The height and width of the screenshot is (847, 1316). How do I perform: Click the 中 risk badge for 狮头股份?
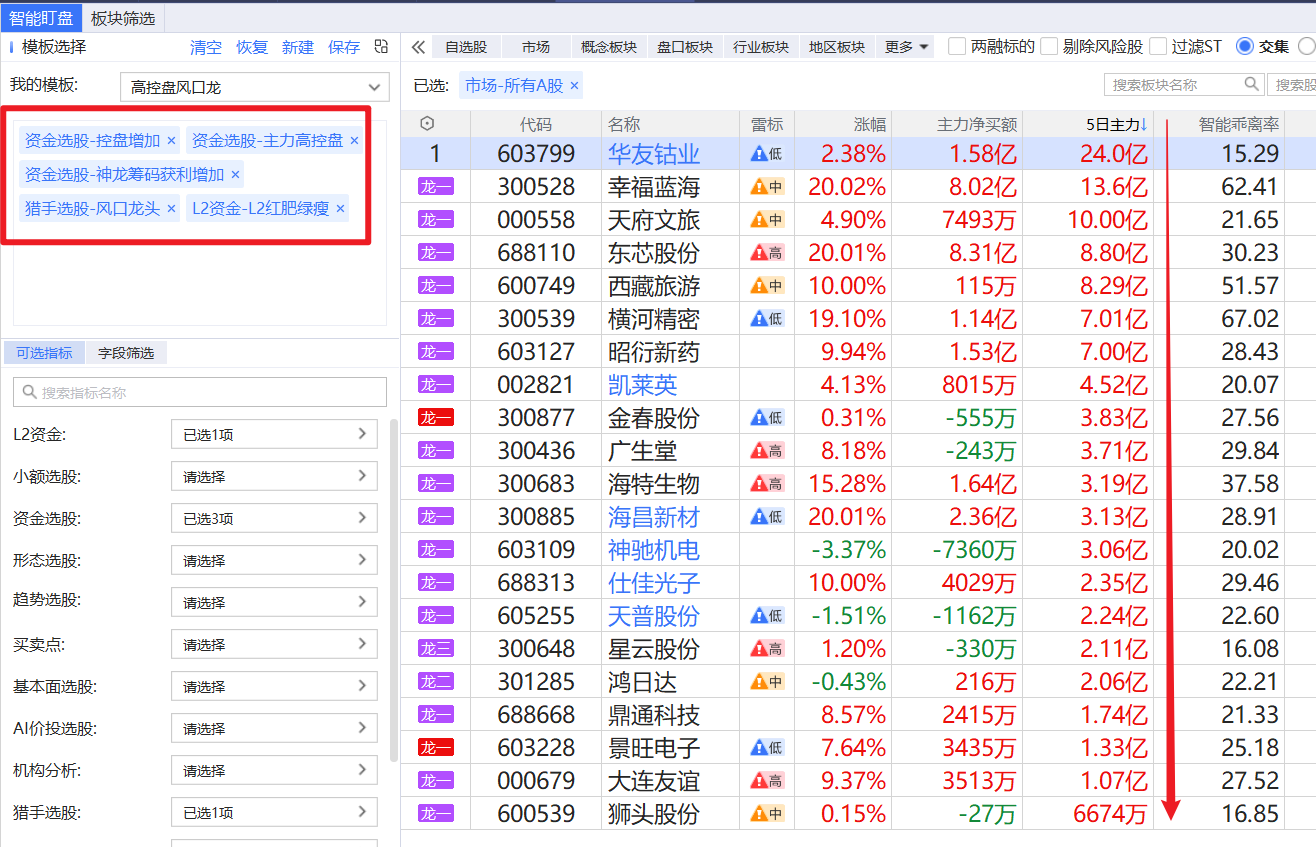click(x=768, y=814)
